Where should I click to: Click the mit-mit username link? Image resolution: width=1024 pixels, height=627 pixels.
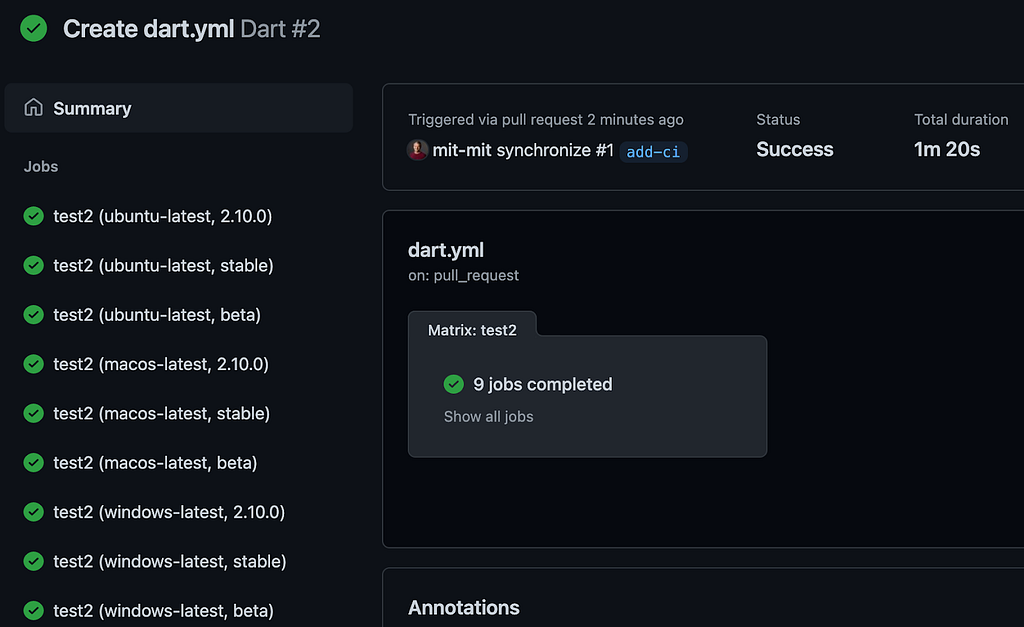click(462, 150)
